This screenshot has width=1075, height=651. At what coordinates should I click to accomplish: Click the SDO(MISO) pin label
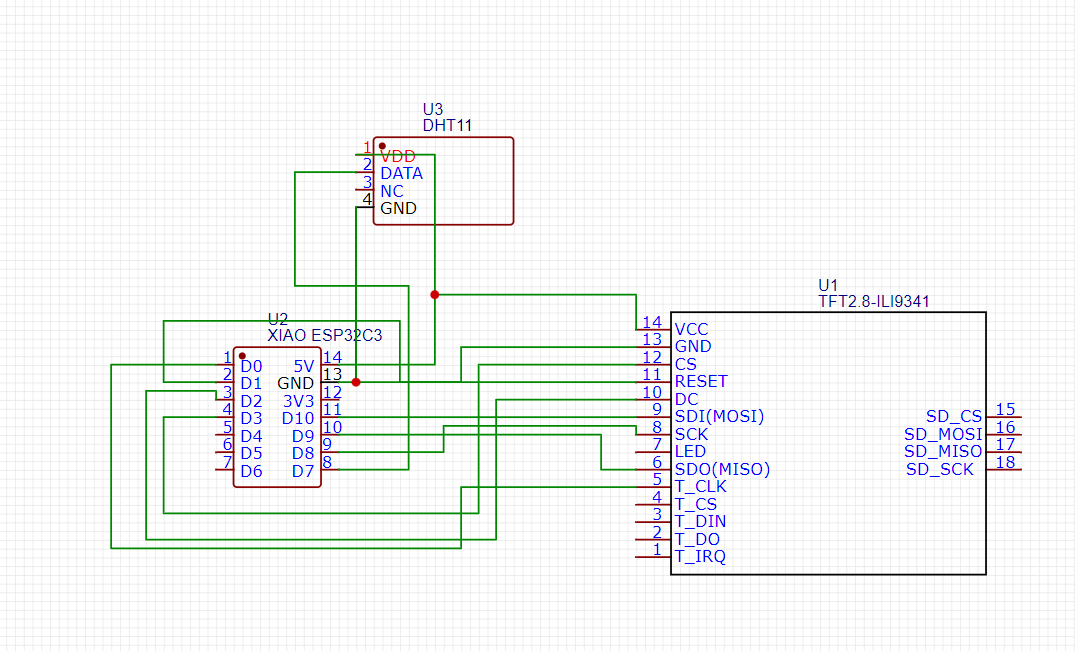(723, 469)
